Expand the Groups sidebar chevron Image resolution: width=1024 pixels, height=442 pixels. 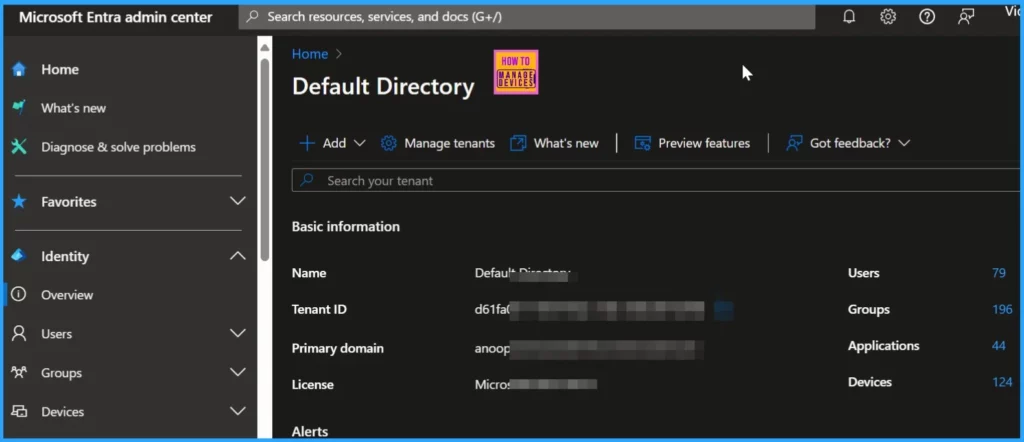coord(238,372)
